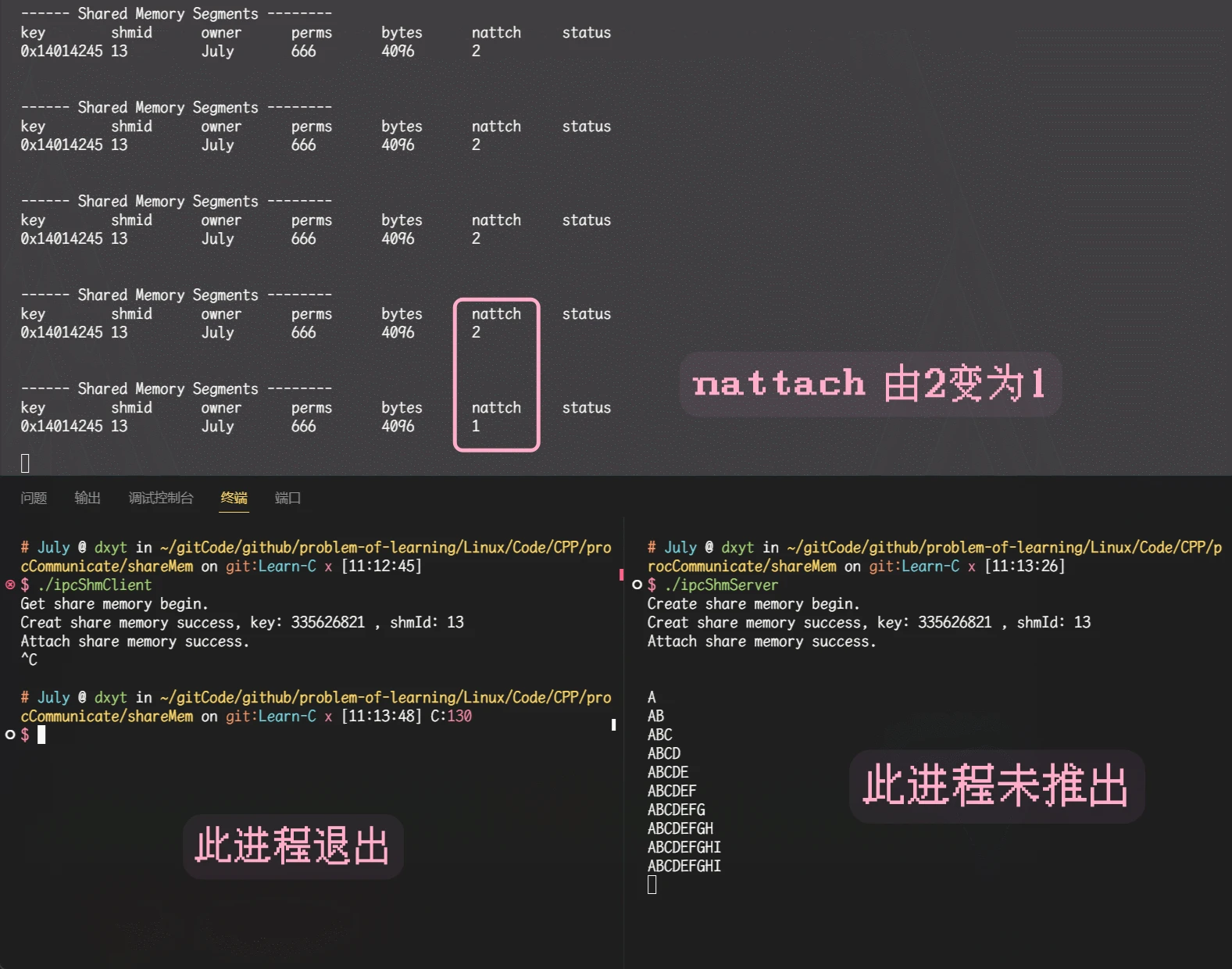Click timestamp [11:12:45] in left terminal

pyautogui.click(x=382, y=566)
